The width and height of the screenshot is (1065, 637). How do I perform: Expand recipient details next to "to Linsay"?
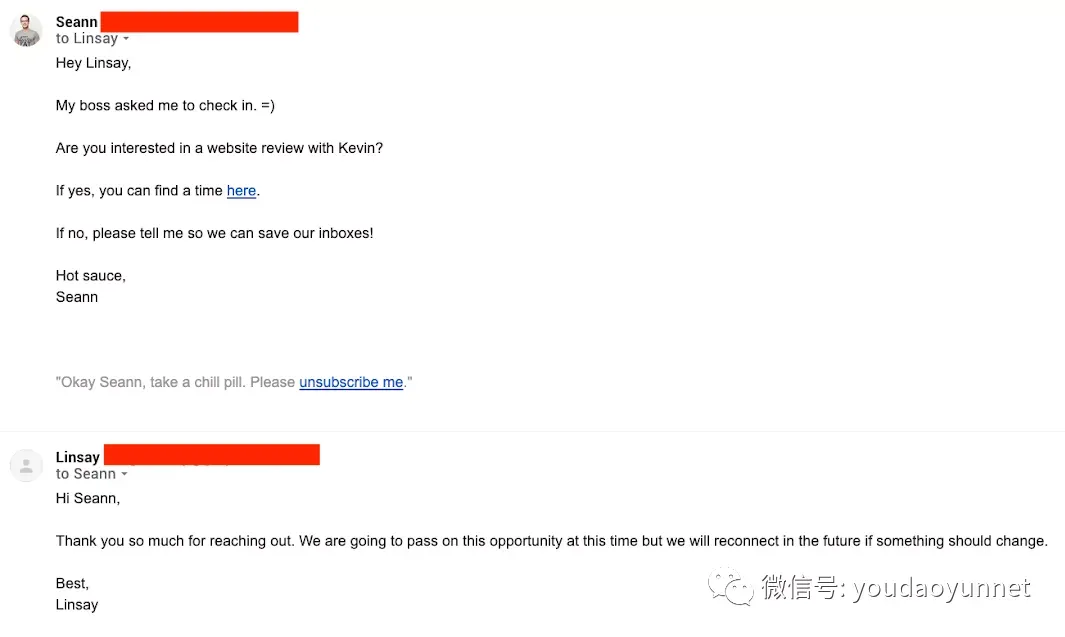(126, 39)
